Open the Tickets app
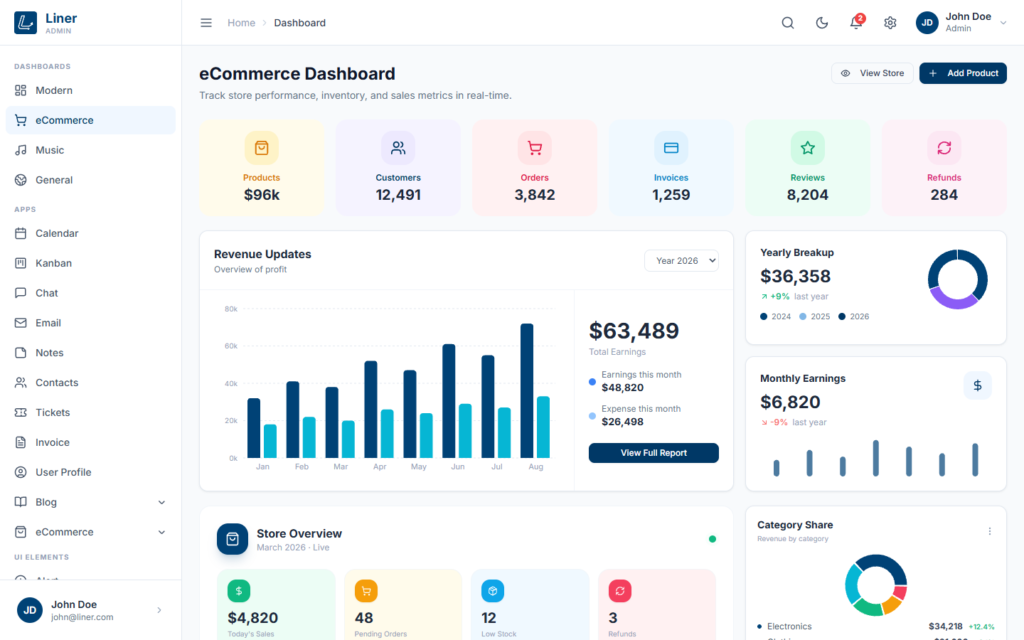Image resolution: width=1024 pixels, height=640 pixels. tap(91, 412)
